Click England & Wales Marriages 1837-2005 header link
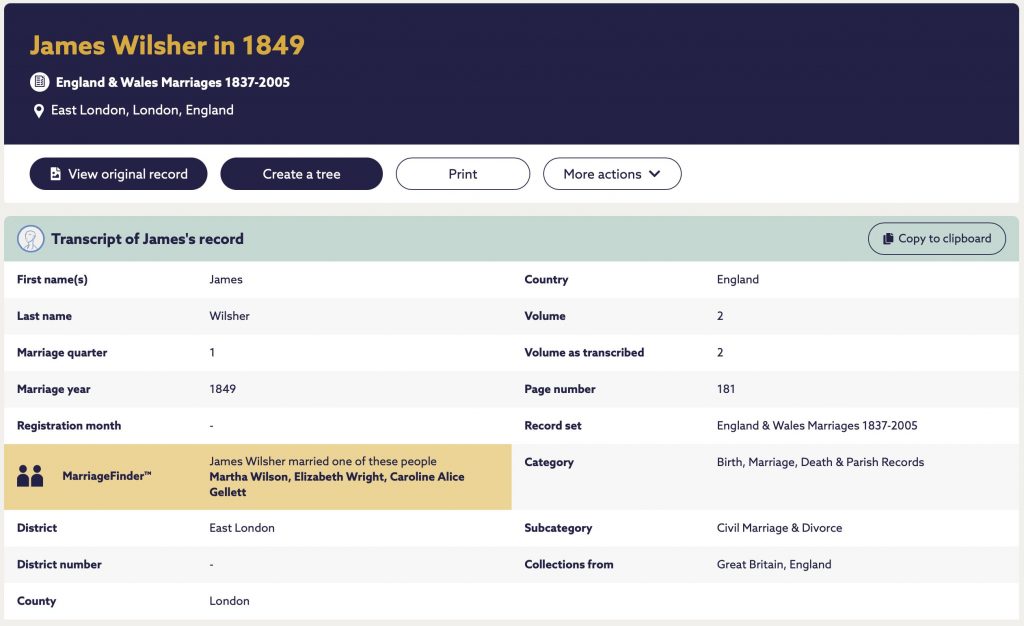The width and height of the screenshot is (1024, 626). (x=172, y=82)
